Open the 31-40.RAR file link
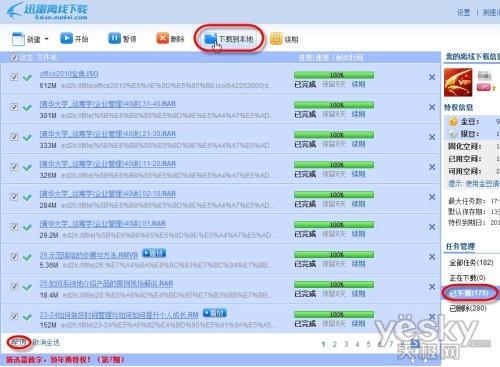500x367 pixels. coord(108,104)
